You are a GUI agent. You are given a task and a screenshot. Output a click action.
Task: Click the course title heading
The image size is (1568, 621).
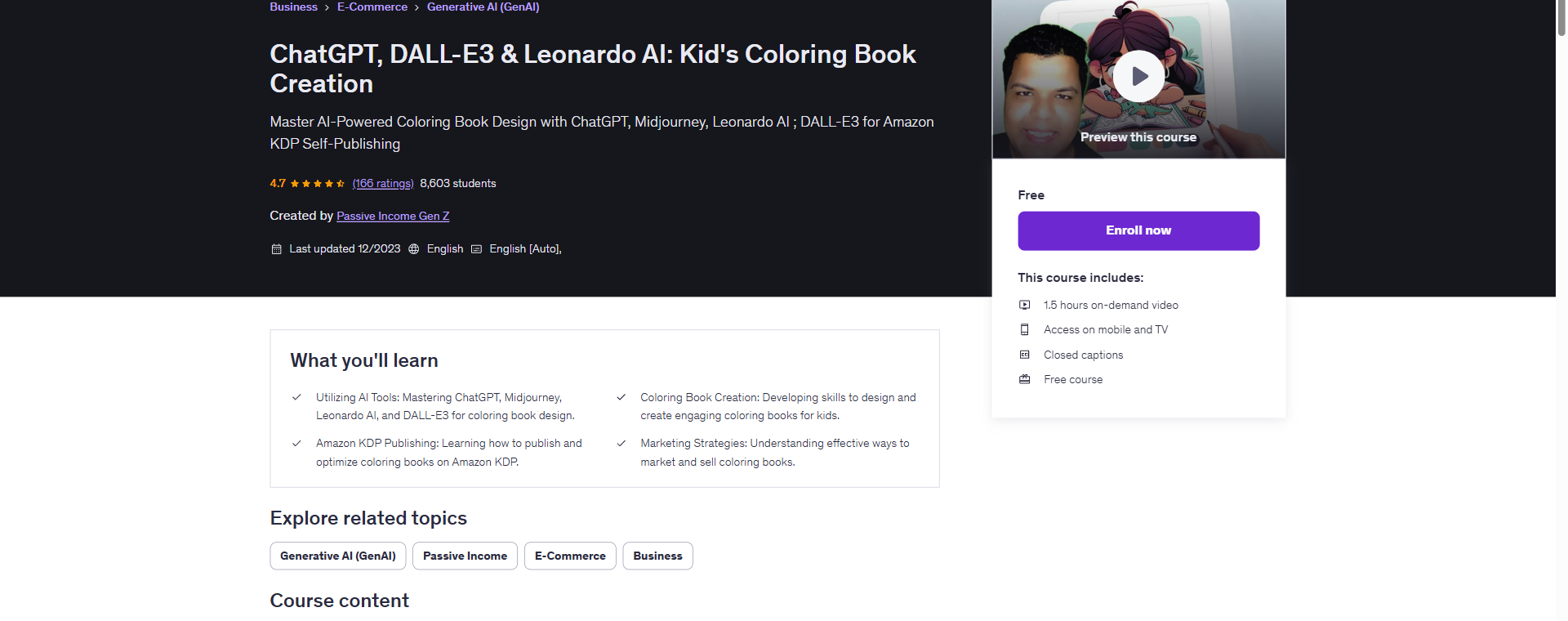point(593,69)
